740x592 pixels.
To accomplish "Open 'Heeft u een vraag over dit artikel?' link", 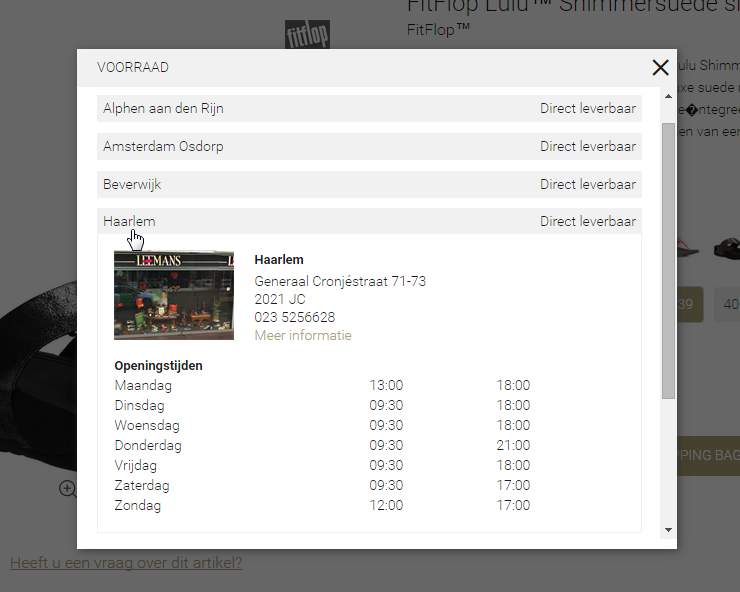I will pyautogui.click(x=126, y=563).
